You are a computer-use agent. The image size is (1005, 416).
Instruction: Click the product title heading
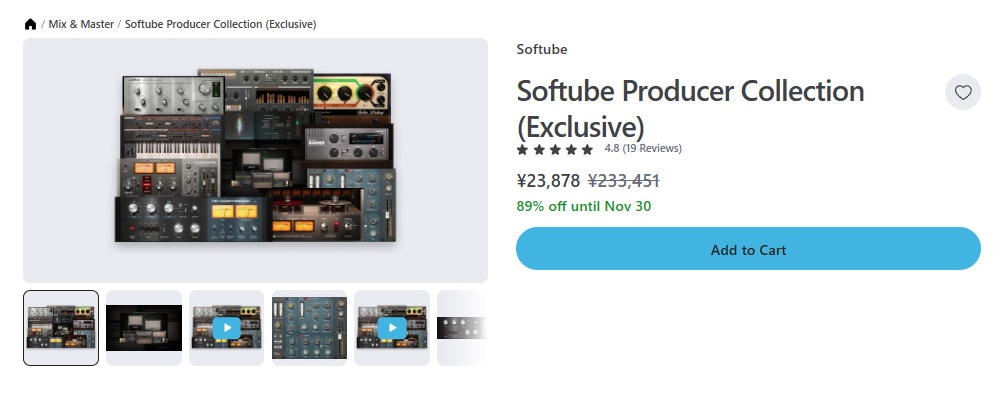point(690,108)
